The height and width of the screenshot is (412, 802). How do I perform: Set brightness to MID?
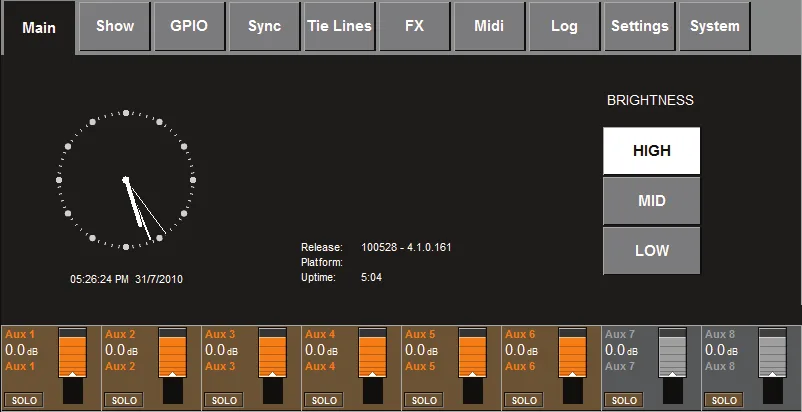[652, 201]
